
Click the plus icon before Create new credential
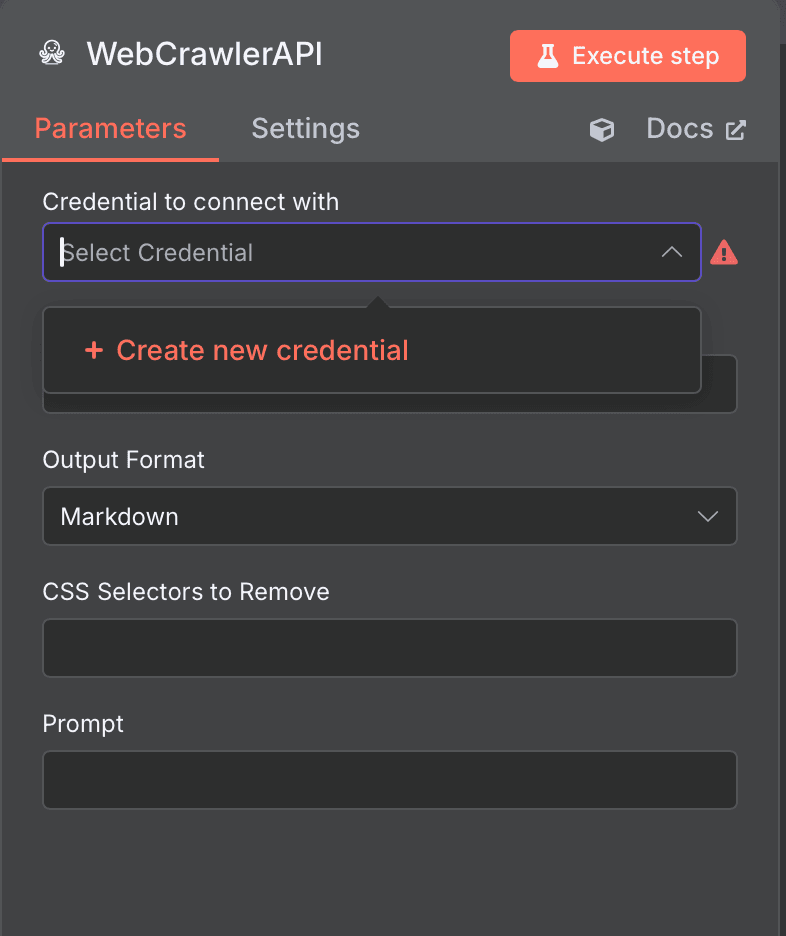point(94,351)
